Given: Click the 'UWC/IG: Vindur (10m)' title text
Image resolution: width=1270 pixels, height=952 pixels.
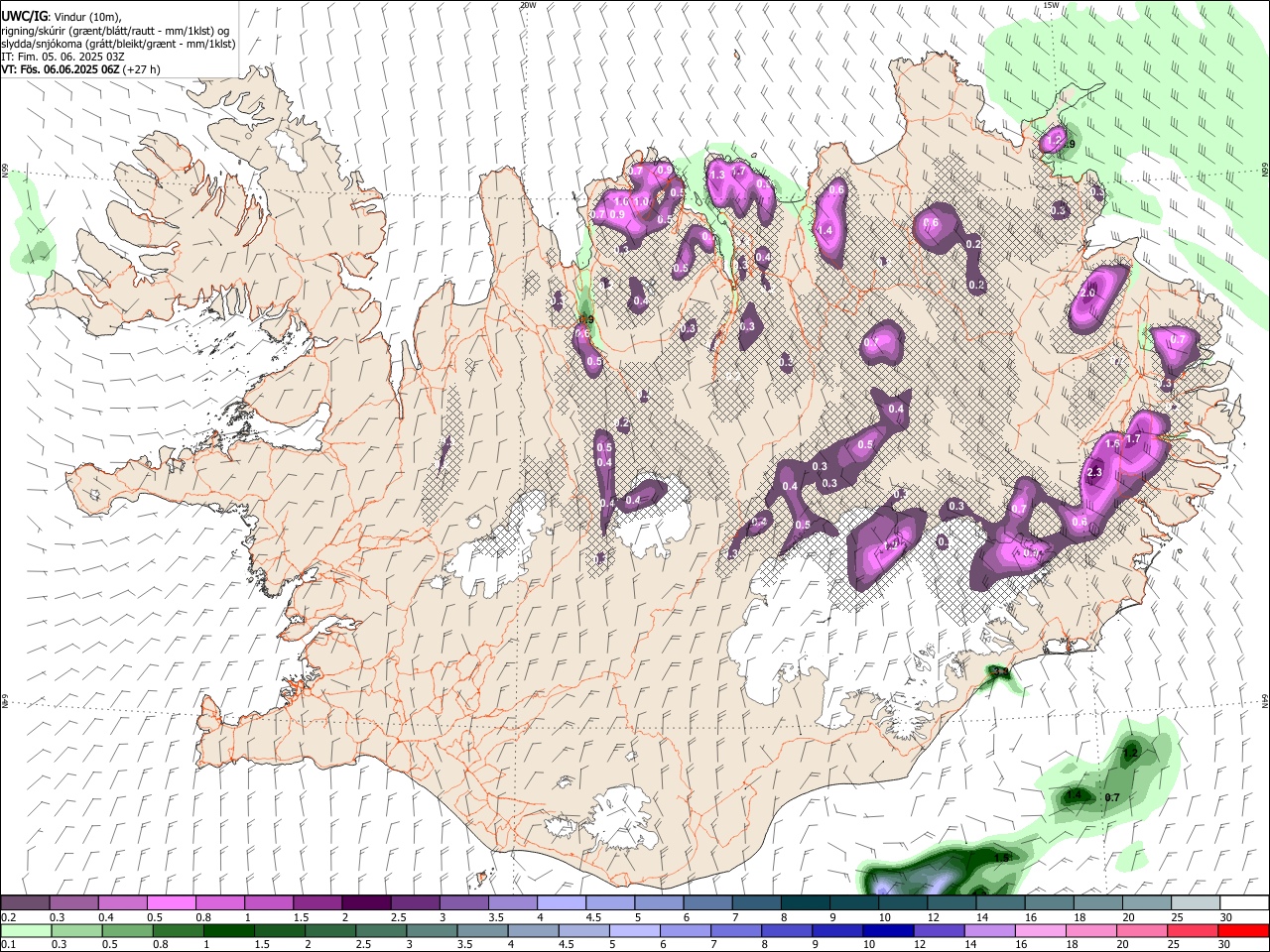Looking at the screenshot, I should coord(62,16).
